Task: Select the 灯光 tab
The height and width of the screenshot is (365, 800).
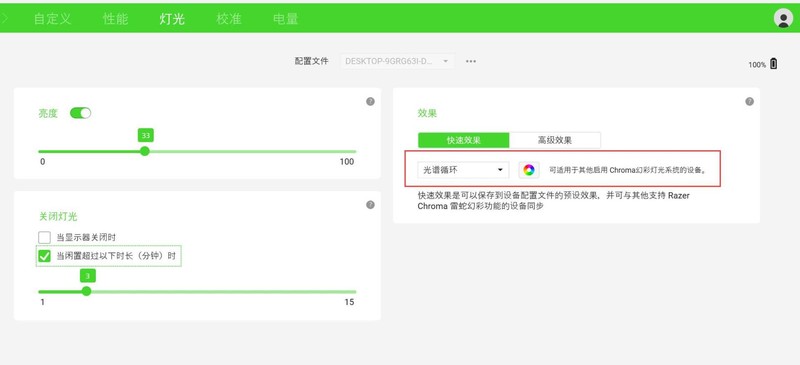Action: click(x=172, y=19)
